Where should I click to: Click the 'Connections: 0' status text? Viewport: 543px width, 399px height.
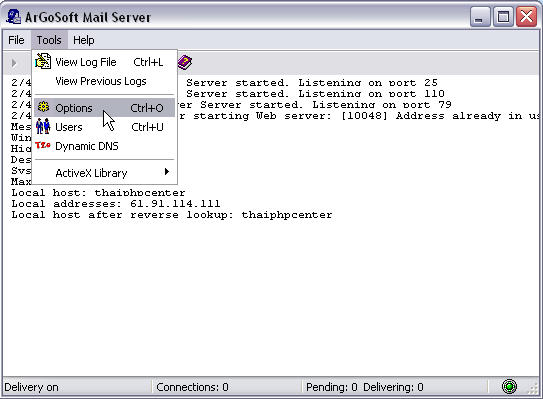point(192,387)
